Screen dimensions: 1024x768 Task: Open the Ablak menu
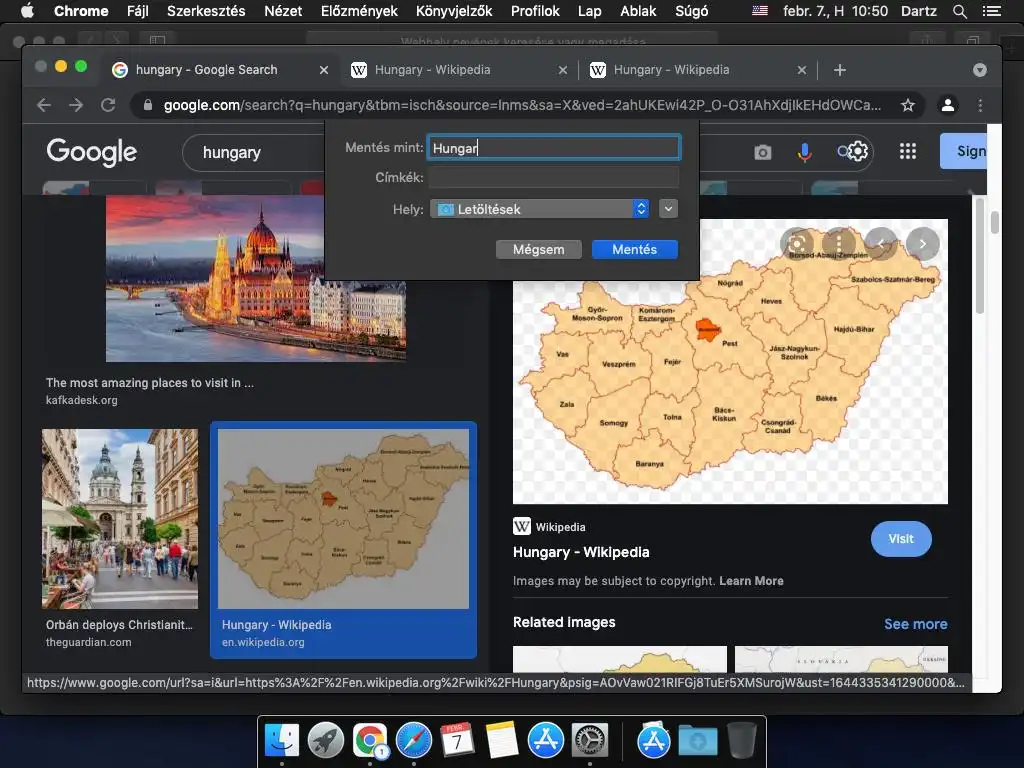coord(638,11)
